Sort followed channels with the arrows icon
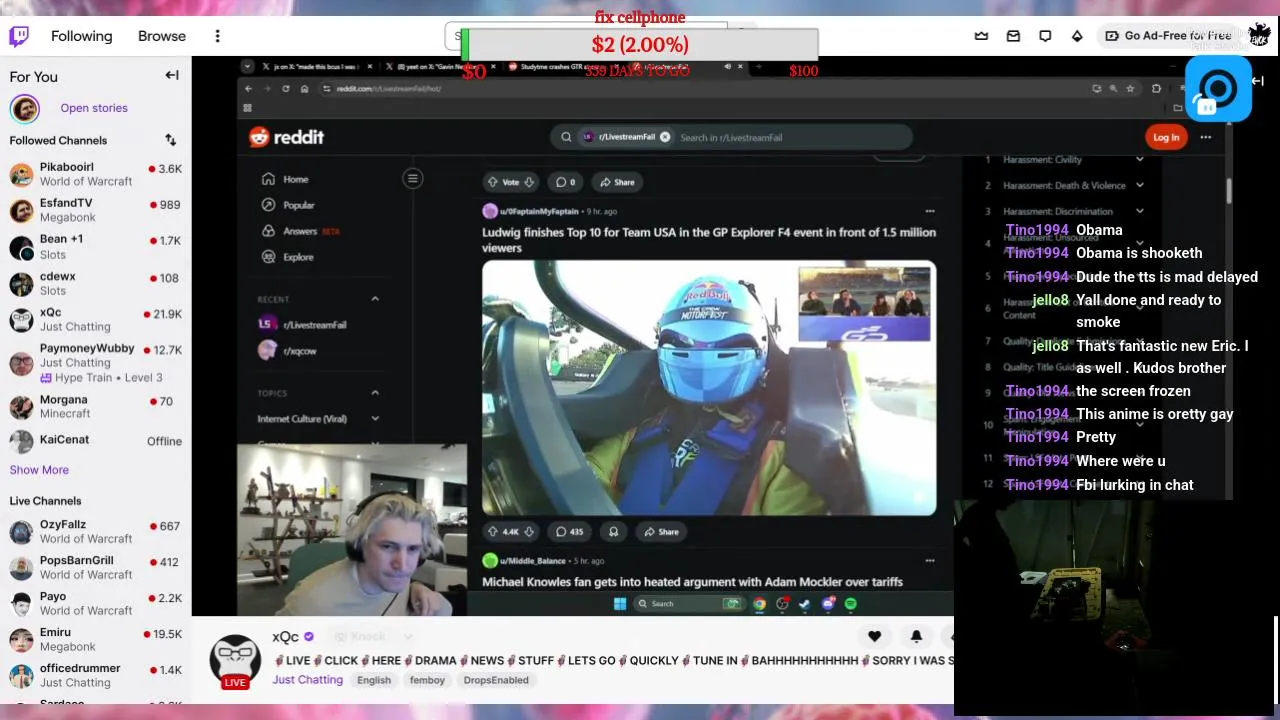Screen dimensions: 1280x720 [170, 140]
